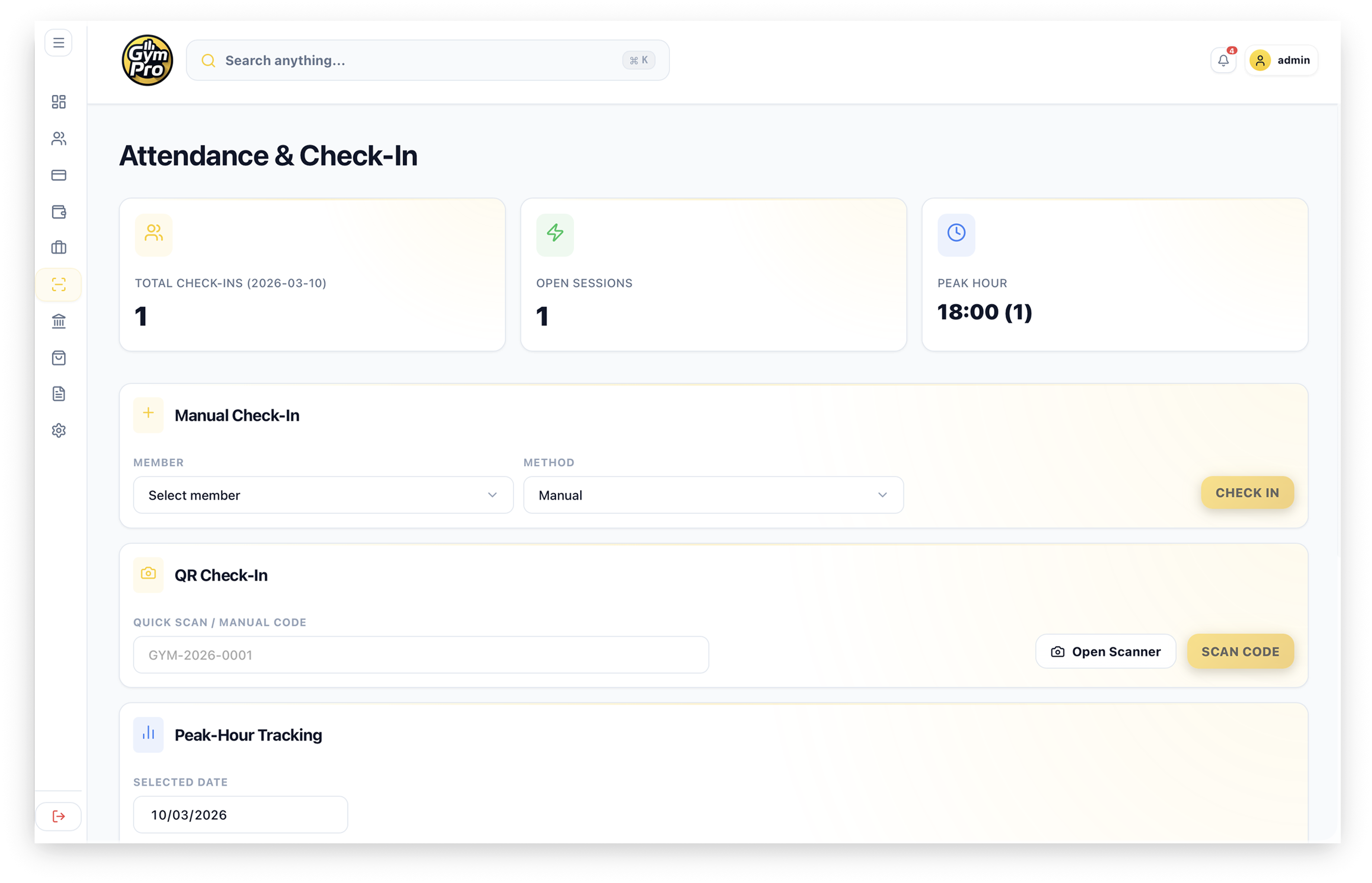Viewport: 1372px width, 883px height.
Task: Open the dashboard grid icon in sidebar
Action: coord(59,102)
